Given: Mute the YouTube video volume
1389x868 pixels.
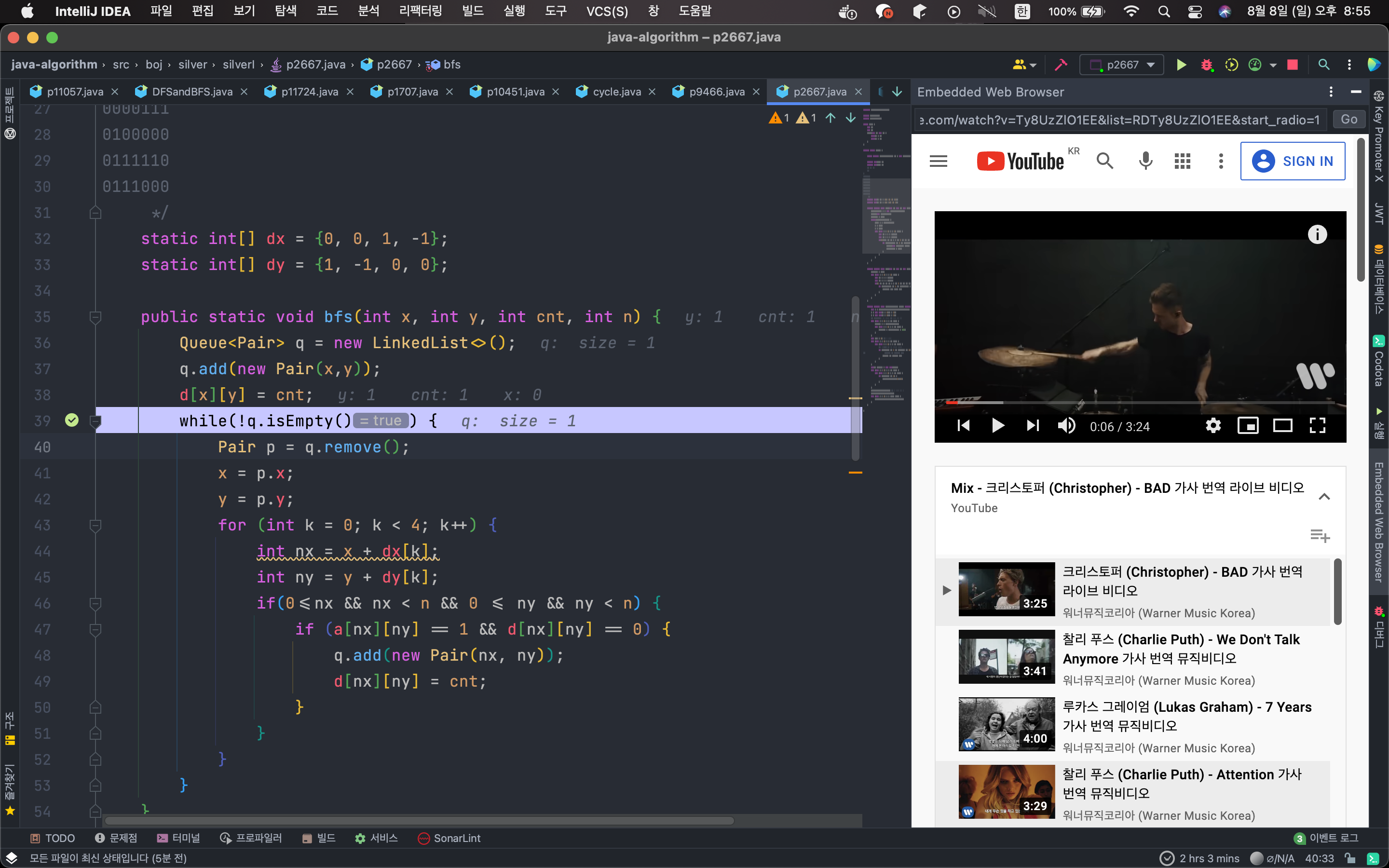Looking at the screenshot, I should click(1066, 425).
